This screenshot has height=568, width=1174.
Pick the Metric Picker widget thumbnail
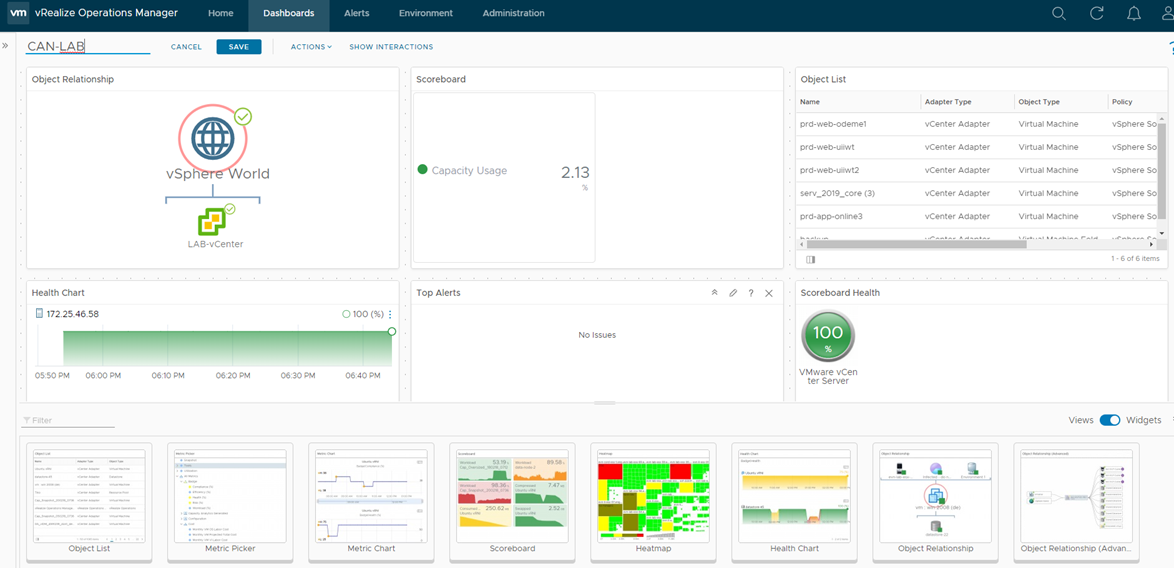point(230,501)
